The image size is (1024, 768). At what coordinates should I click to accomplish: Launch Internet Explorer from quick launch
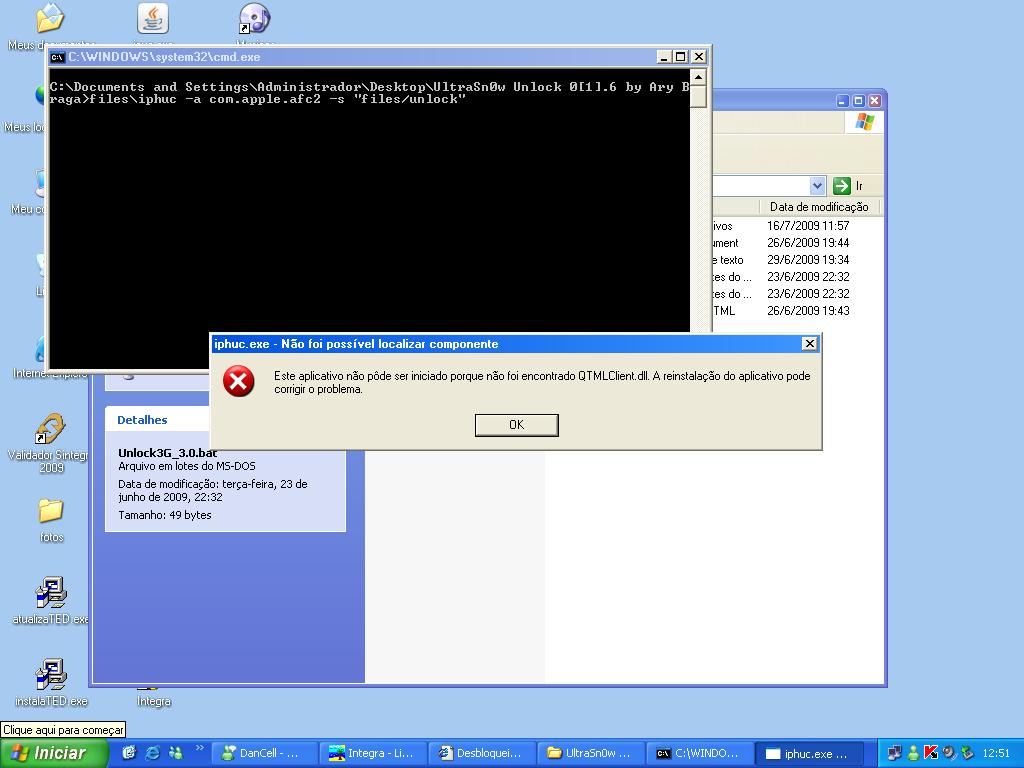point(153,753)
